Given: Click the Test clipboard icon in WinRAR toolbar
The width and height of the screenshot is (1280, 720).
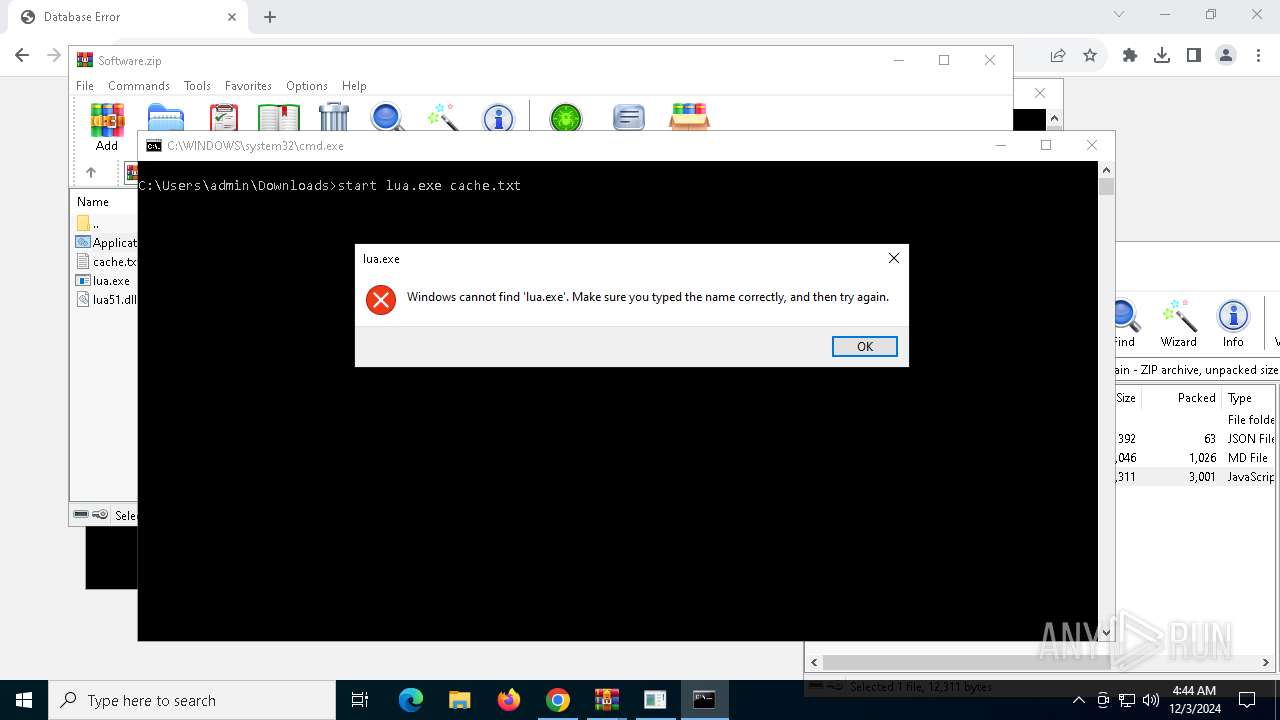Looking at the screenshot, I should [x=224, y=118].
